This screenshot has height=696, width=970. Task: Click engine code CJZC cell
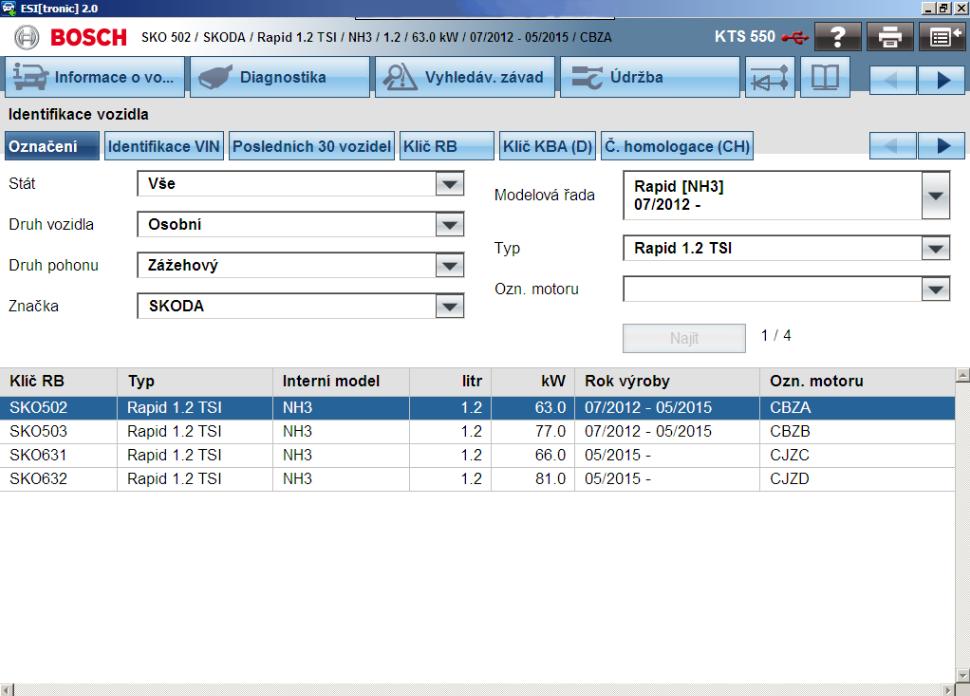[x=857, y=455]
